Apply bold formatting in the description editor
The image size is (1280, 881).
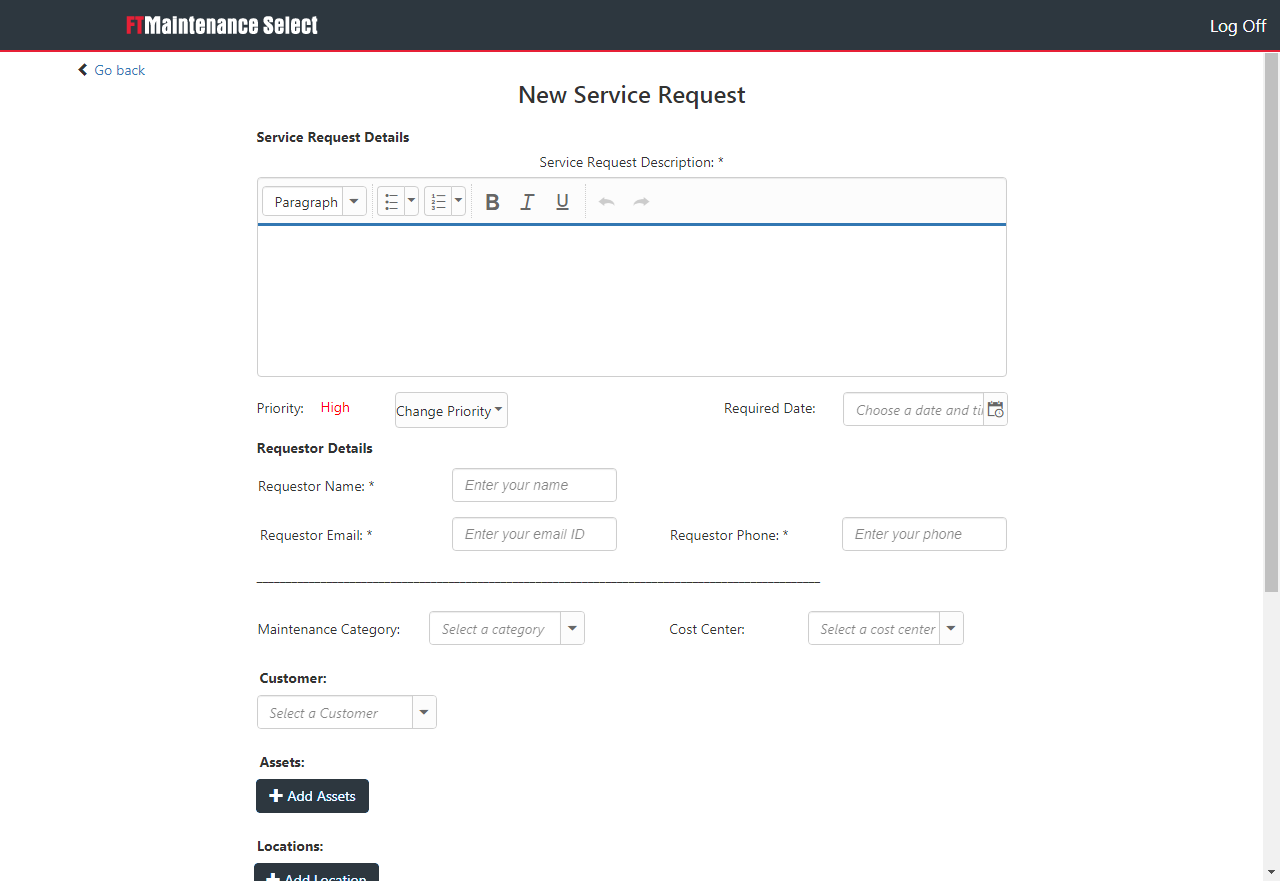click(492, 202)
